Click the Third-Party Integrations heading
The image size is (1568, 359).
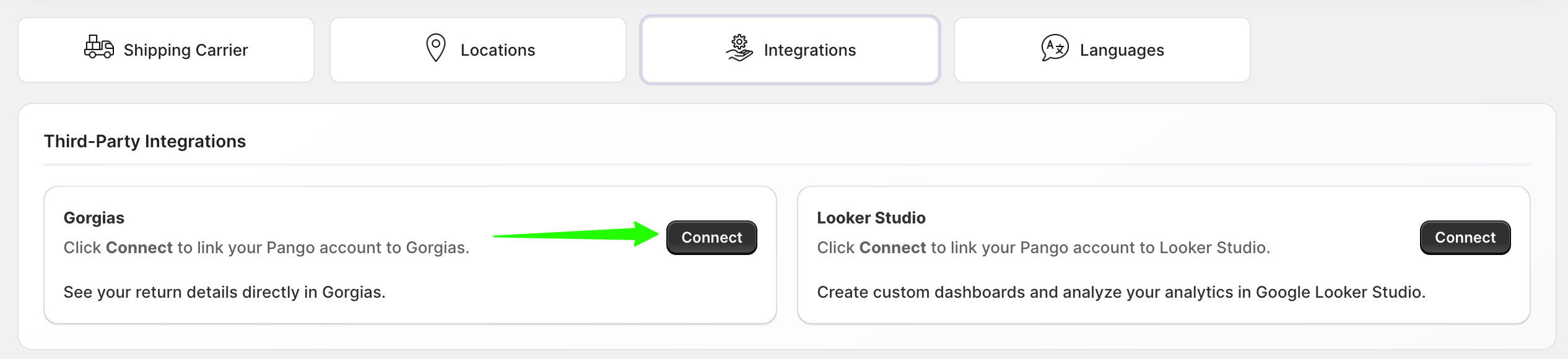point(145,142)
